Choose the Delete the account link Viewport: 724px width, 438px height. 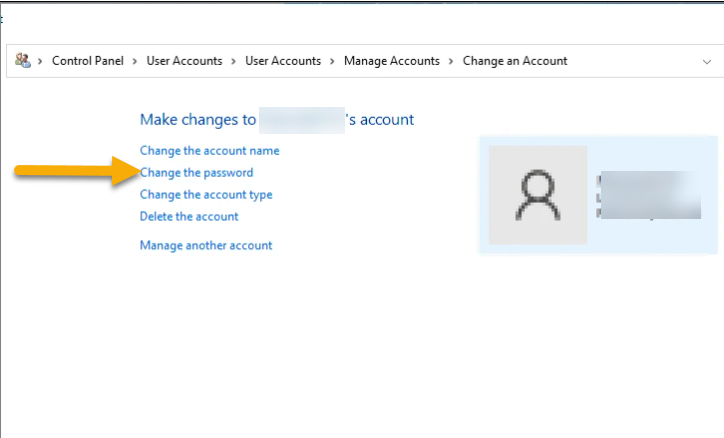point(189,216)
